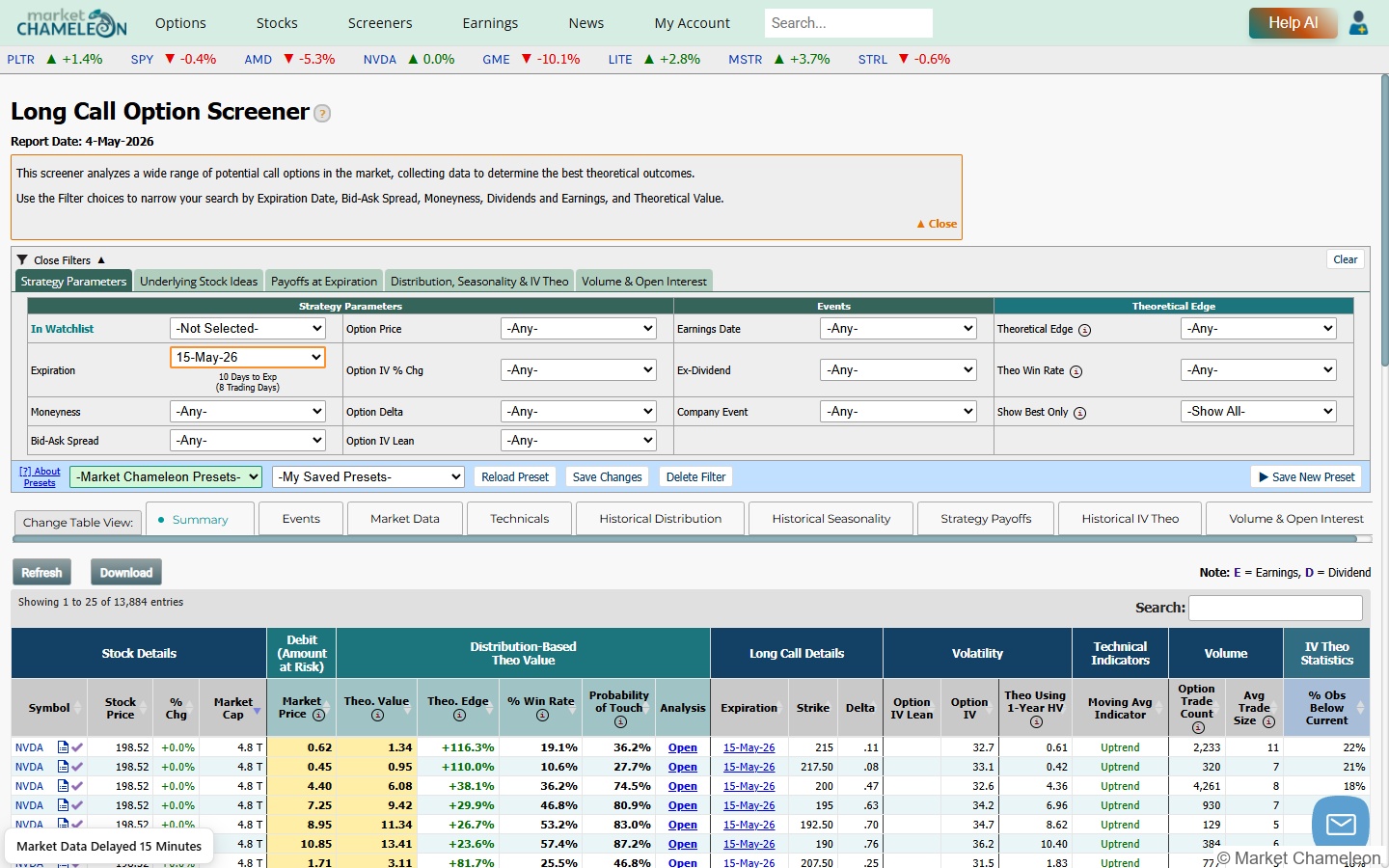Click the Save New Preset button
This screenshot has height=868, width=1389.
[x=1306, y=477]
